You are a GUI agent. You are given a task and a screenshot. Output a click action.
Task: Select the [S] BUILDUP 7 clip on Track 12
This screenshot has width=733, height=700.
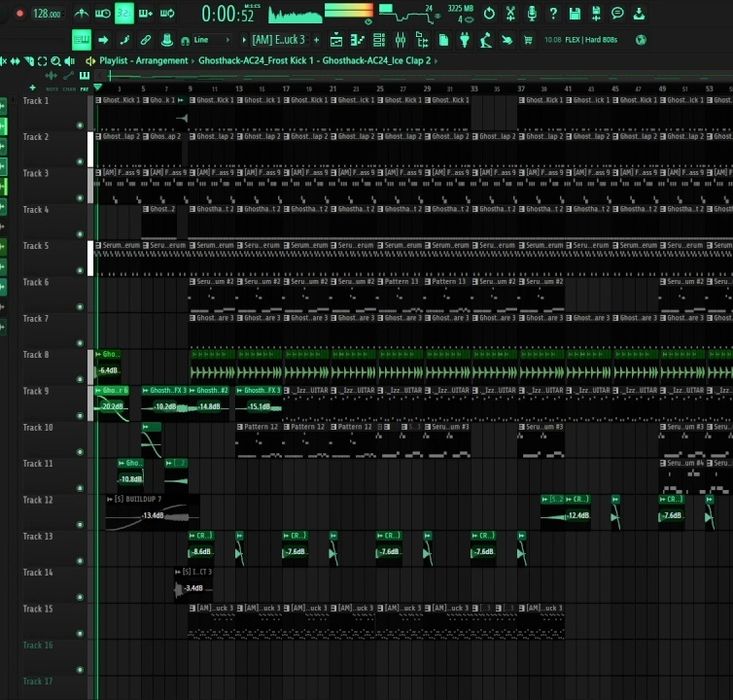(152, 512)
